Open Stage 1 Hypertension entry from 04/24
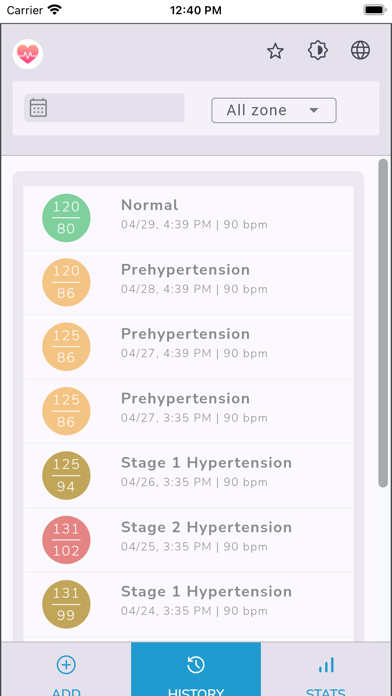This screenshot has height=696, width=392. [188, 604]
